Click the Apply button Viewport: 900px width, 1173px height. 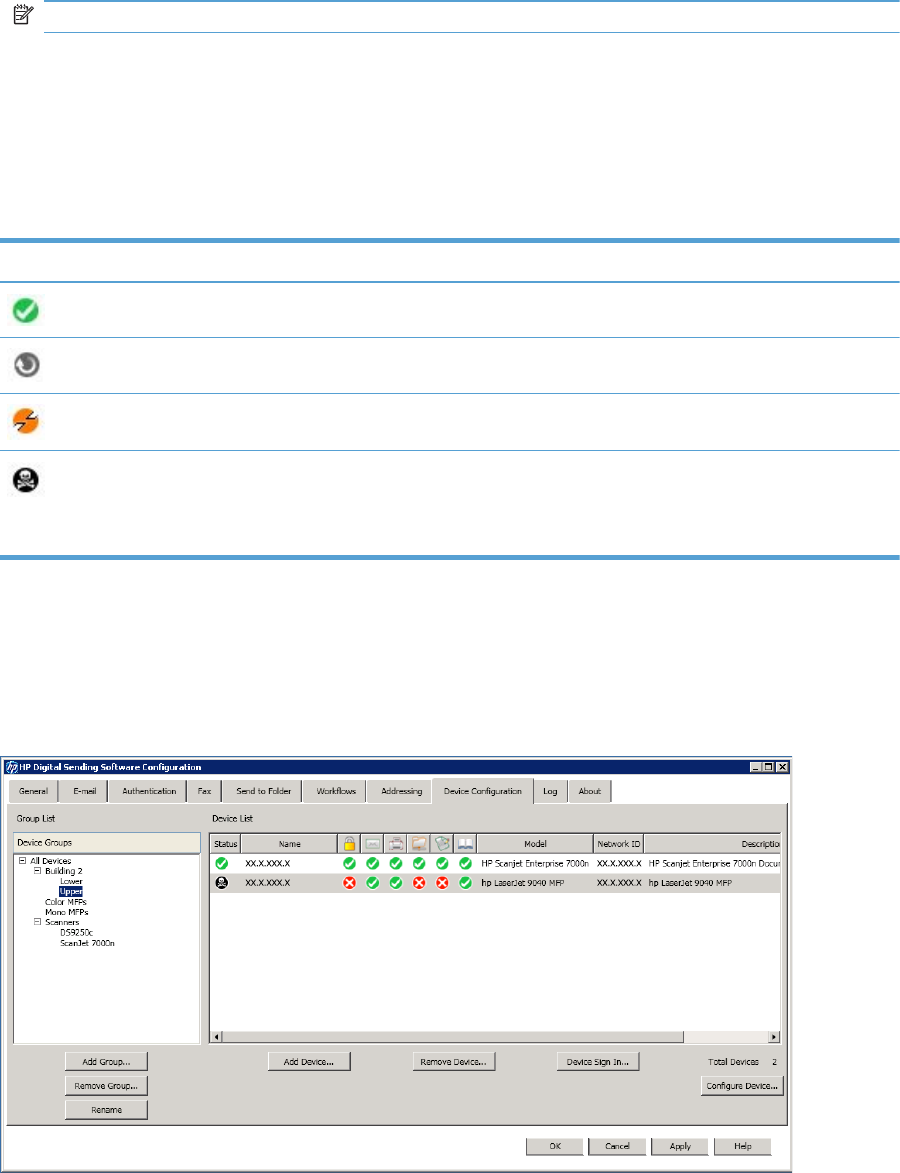pyautogui.click(x=680, y=1146)
